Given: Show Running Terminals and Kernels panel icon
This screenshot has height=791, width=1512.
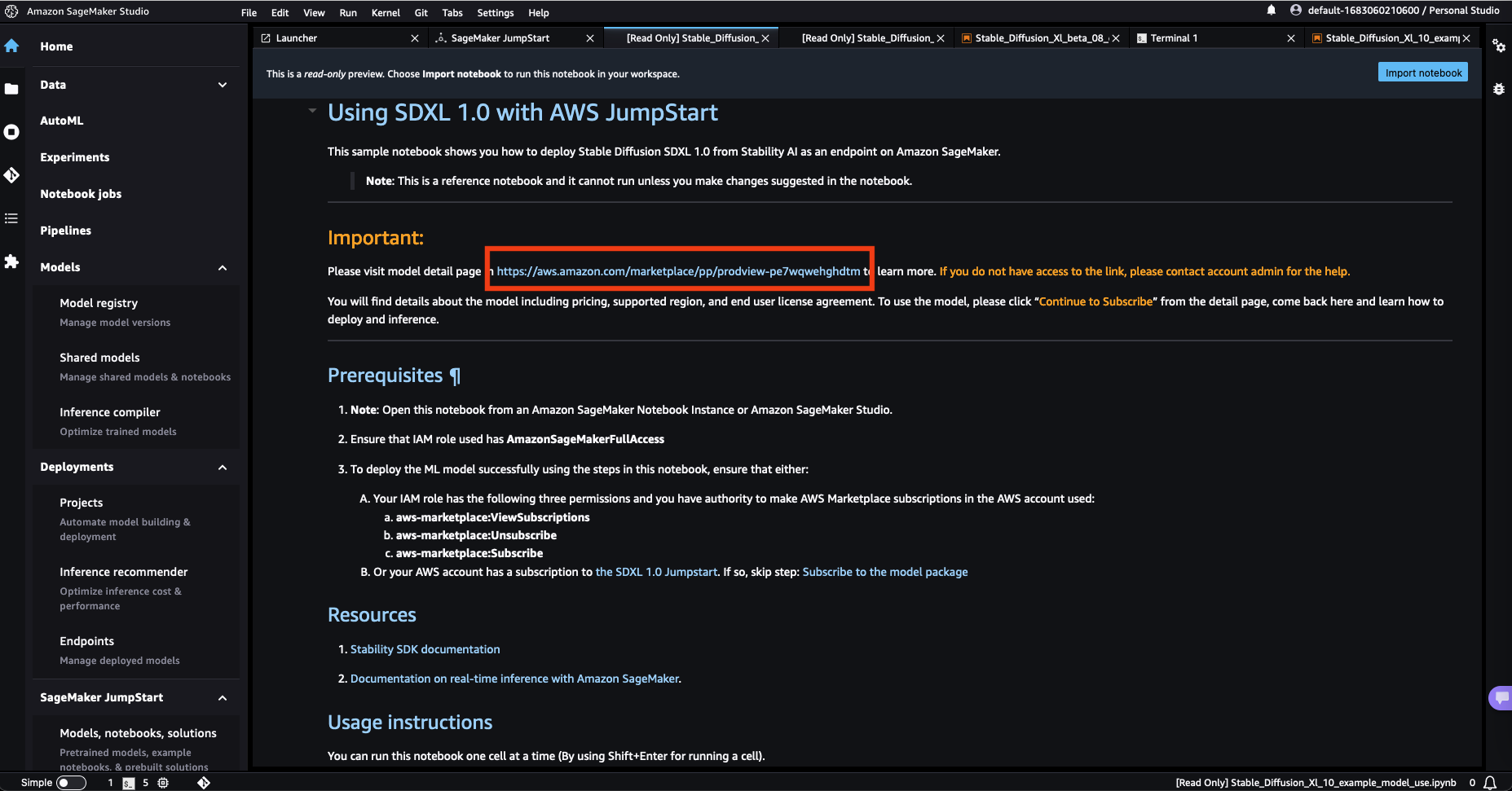Looking at the screenshot, I should 11,132.
